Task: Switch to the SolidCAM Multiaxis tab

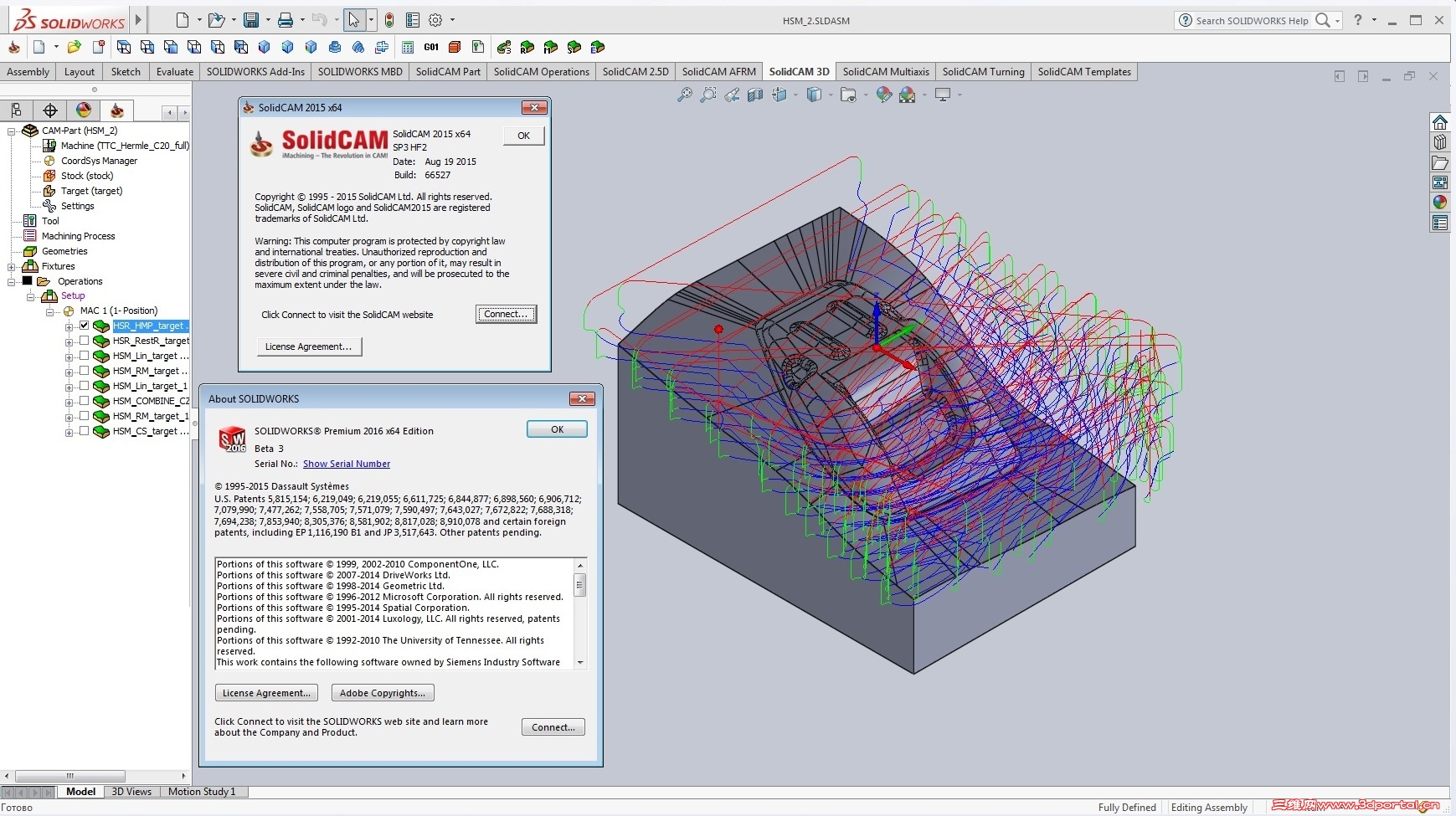Action: pyautogui.click(x=885, y=72)
